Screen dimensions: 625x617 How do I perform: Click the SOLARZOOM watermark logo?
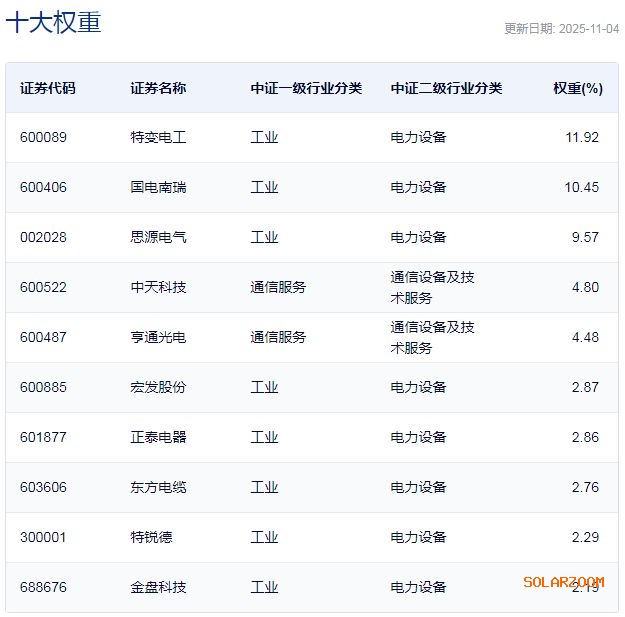click(564, 581)
